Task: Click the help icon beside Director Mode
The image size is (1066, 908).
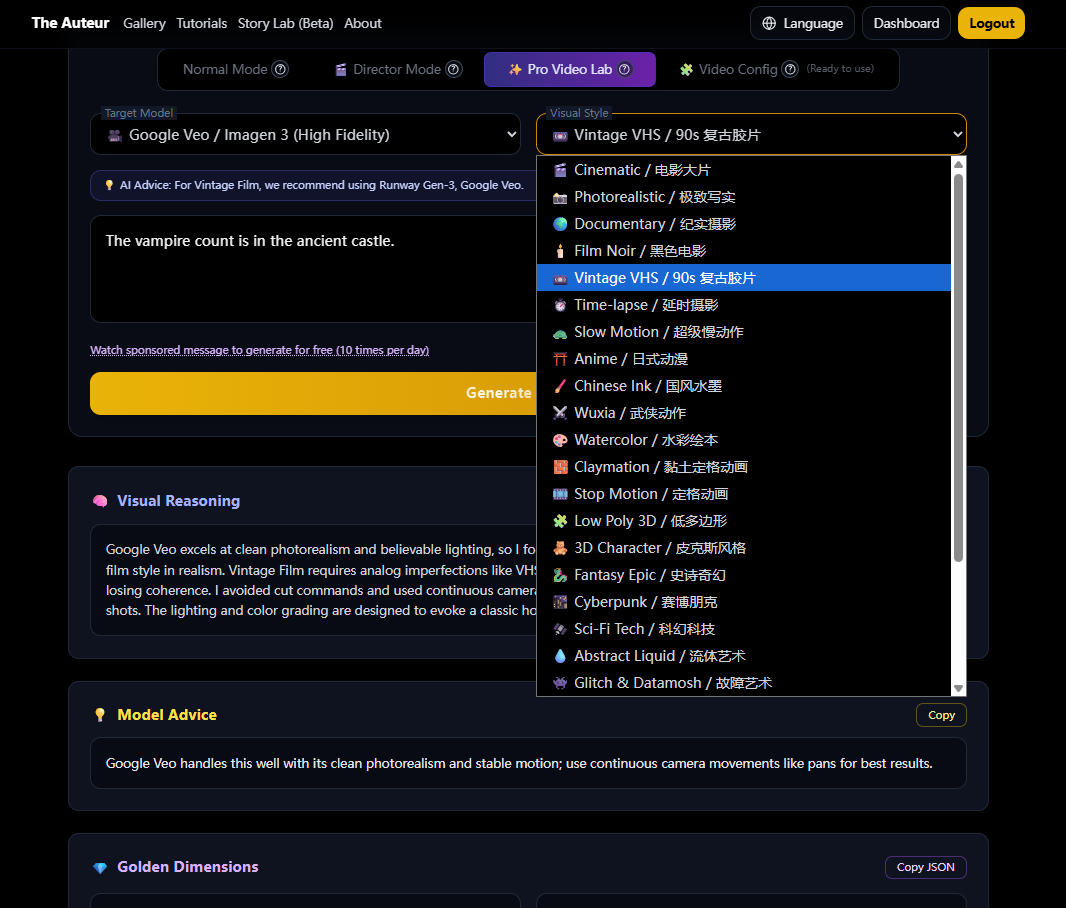Action: coord(453,69)
